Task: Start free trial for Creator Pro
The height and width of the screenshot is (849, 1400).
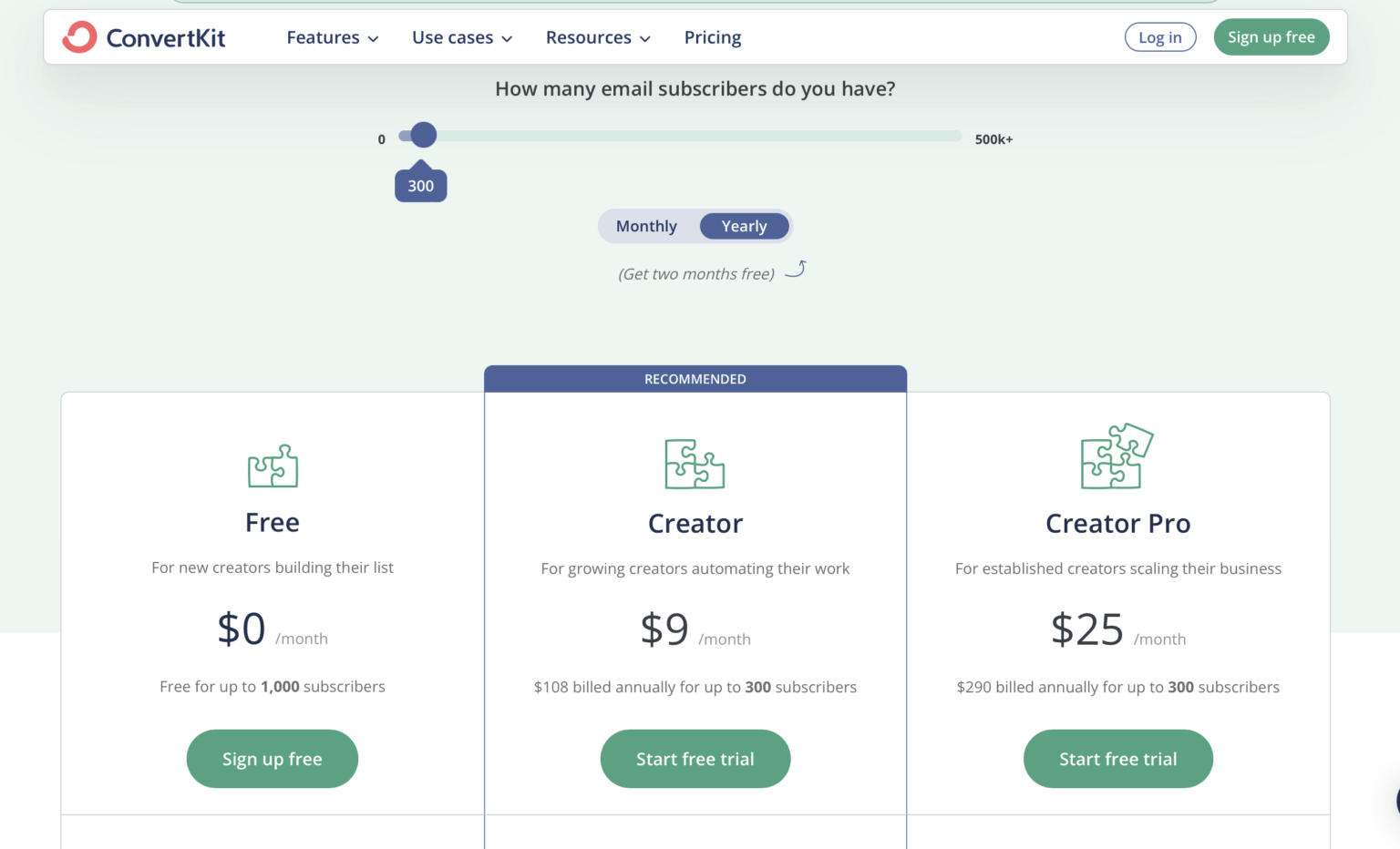Action: 1117,758
